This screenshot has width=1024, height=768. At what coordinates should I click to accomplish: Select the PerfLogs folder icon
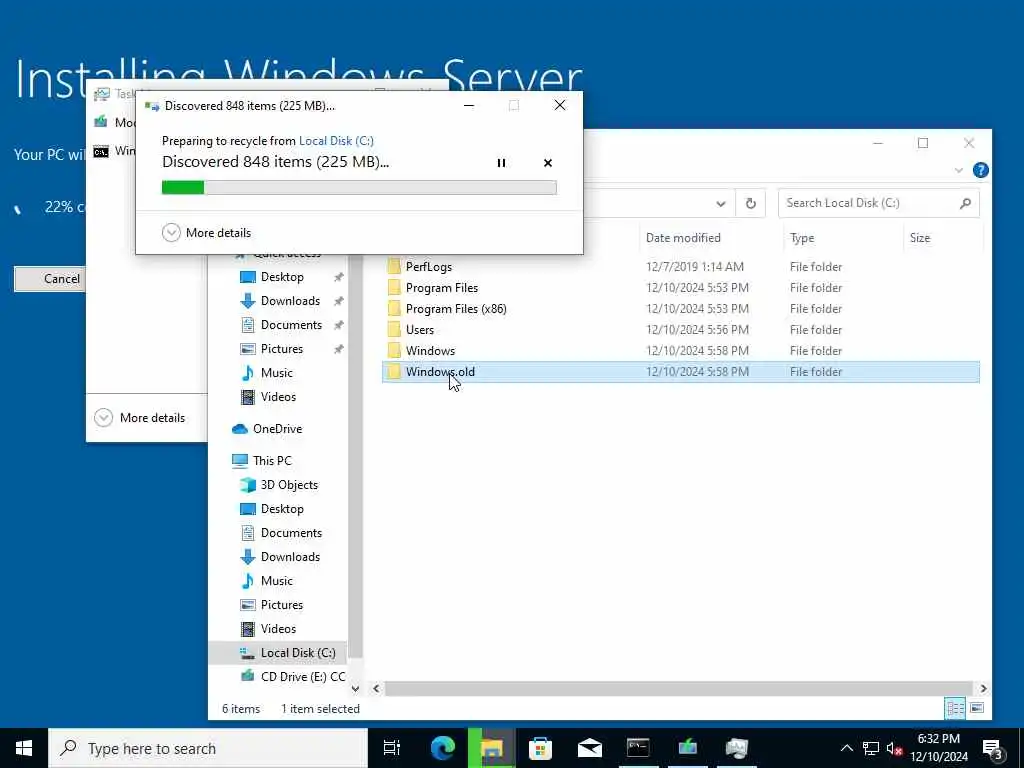(x=394, y=266)
